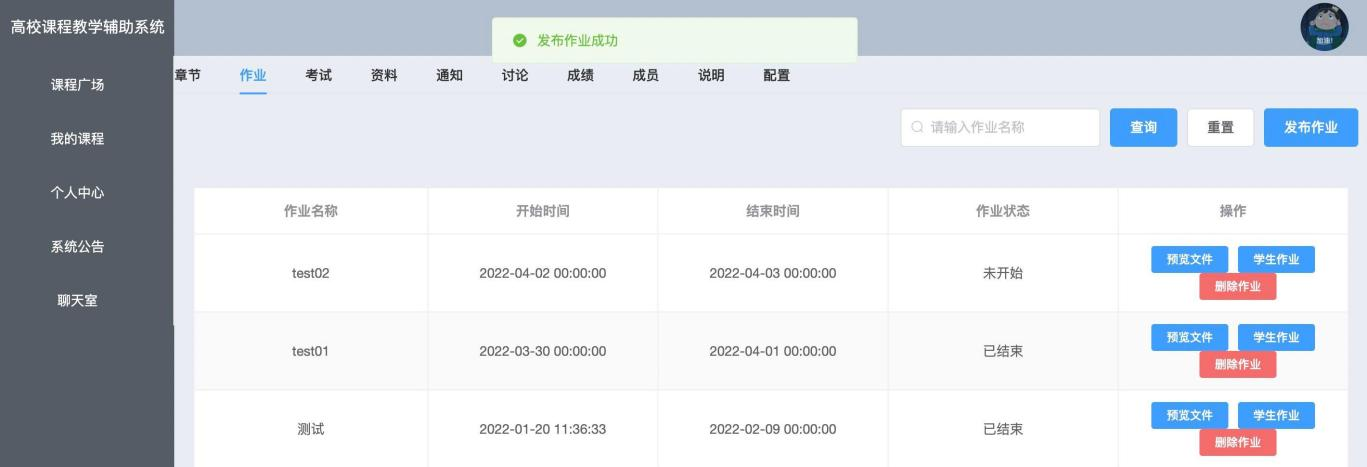This screenshot has height=467, width=1367.
Task: Click end time 2022-02-09 00:00:00
Action: coord(773,429)
